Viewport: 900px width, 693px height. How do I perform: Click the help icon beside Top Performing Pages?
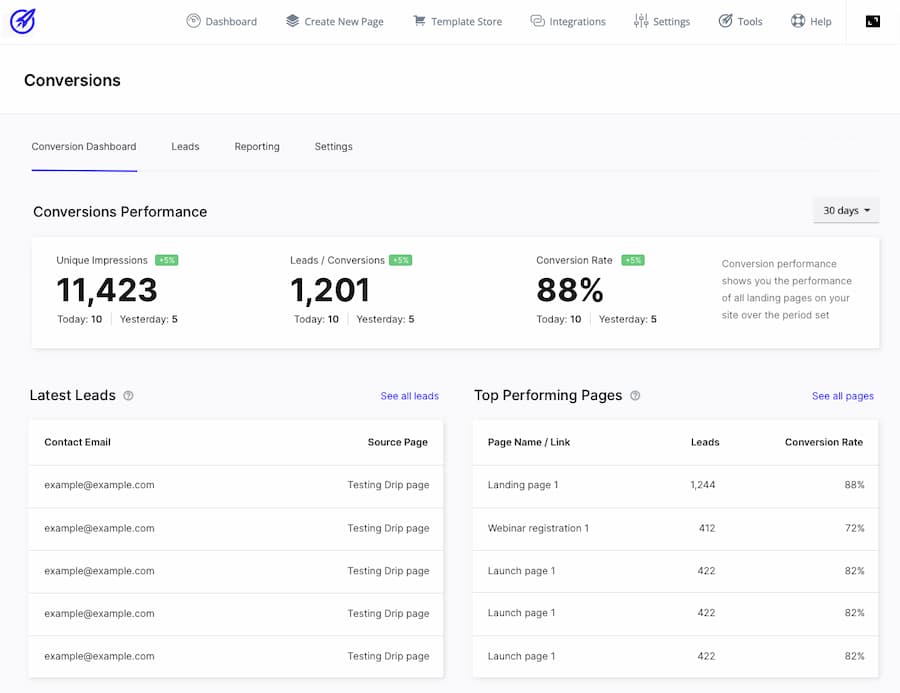point(635,396)
